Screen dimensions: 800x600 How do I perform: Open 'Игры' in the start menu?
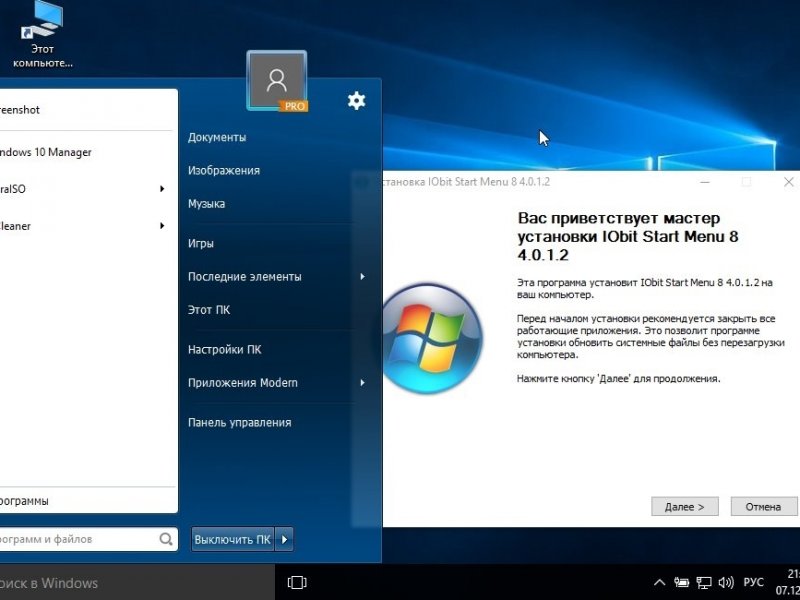201,243
